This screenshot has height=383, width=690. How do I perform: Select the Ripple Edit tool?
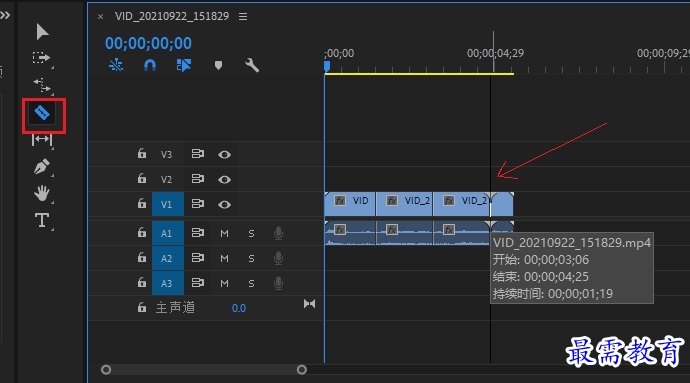(x=42, y=85)
